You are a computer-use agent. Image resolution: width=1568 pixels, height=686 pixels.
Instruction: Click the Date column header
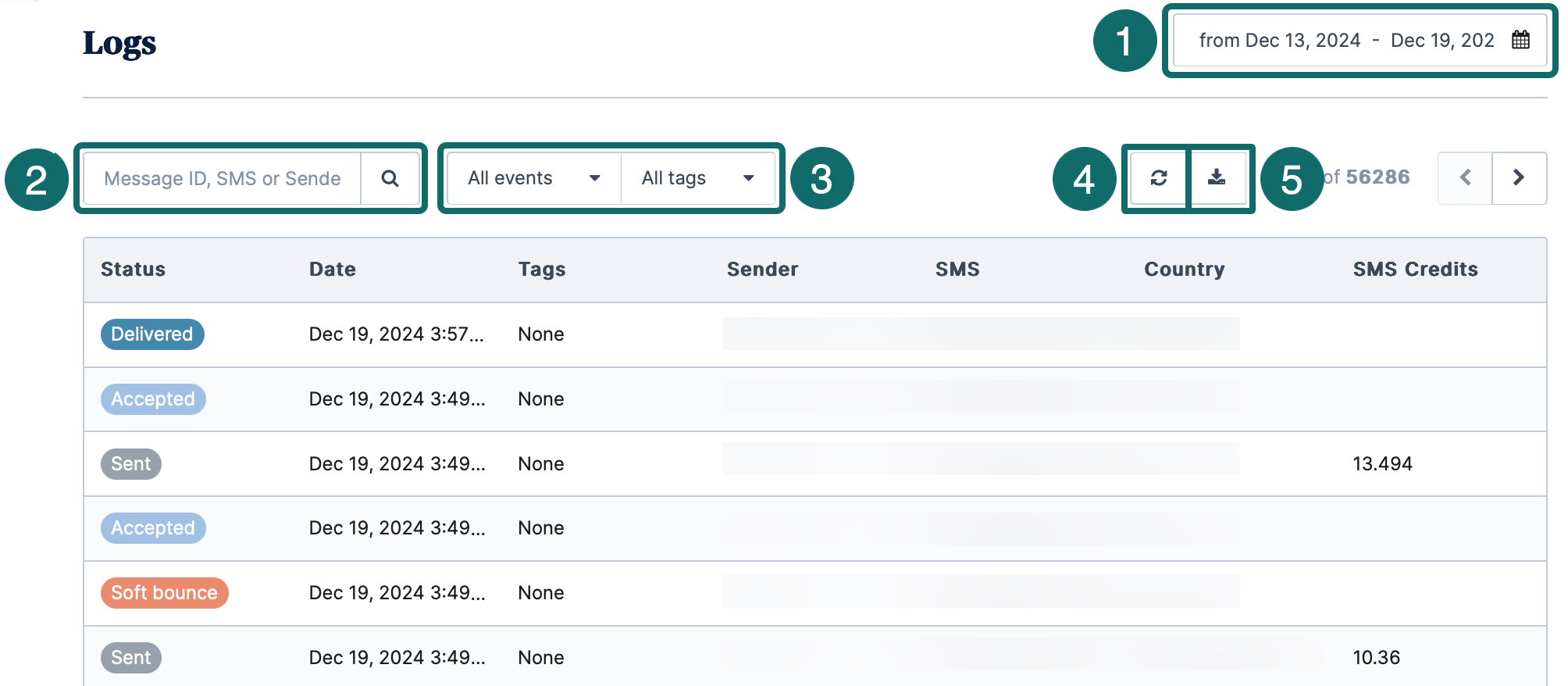[333, 270]
